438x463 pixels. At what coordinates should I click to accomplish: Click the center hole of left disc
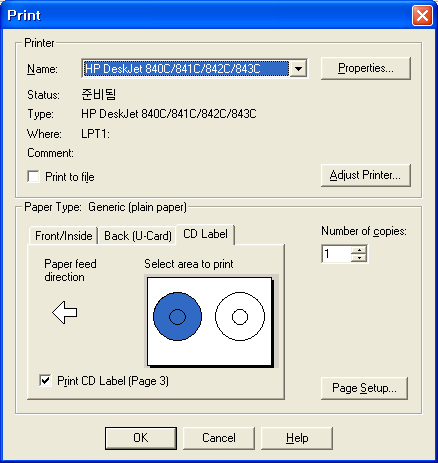177,317
